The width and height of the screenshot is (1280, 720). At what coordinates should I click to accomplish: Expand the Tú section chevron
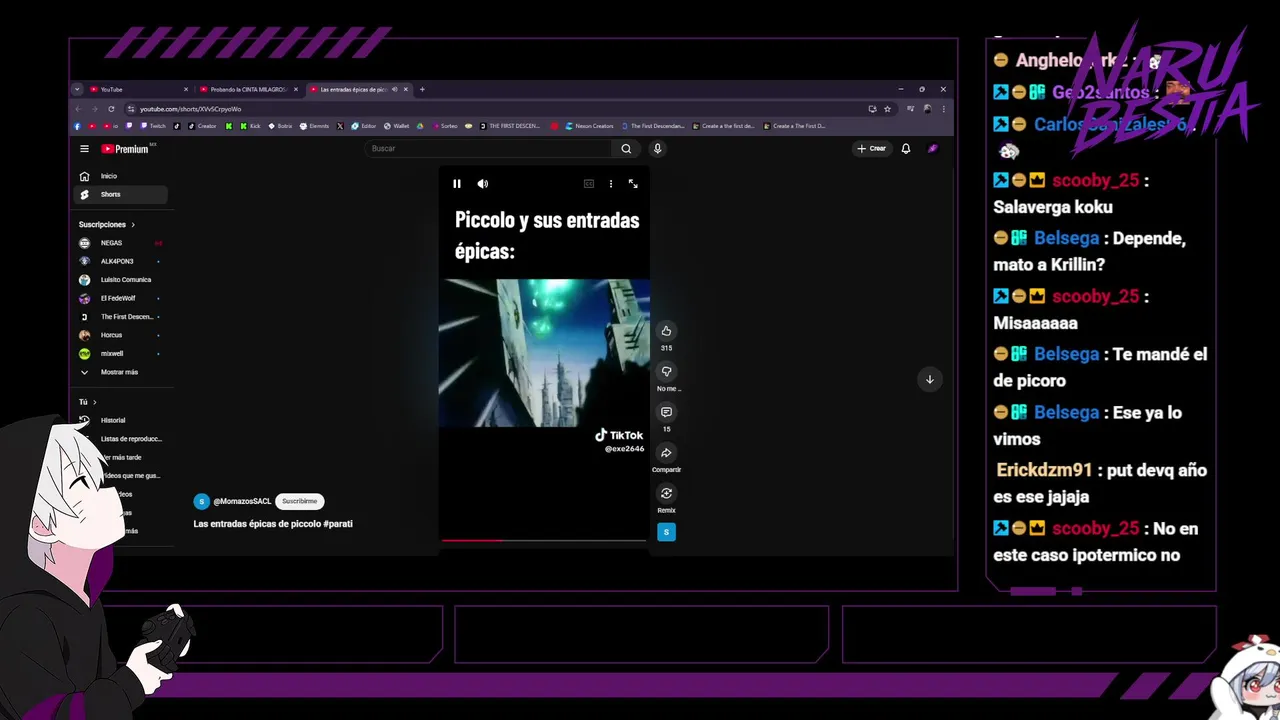coord(94,402)
